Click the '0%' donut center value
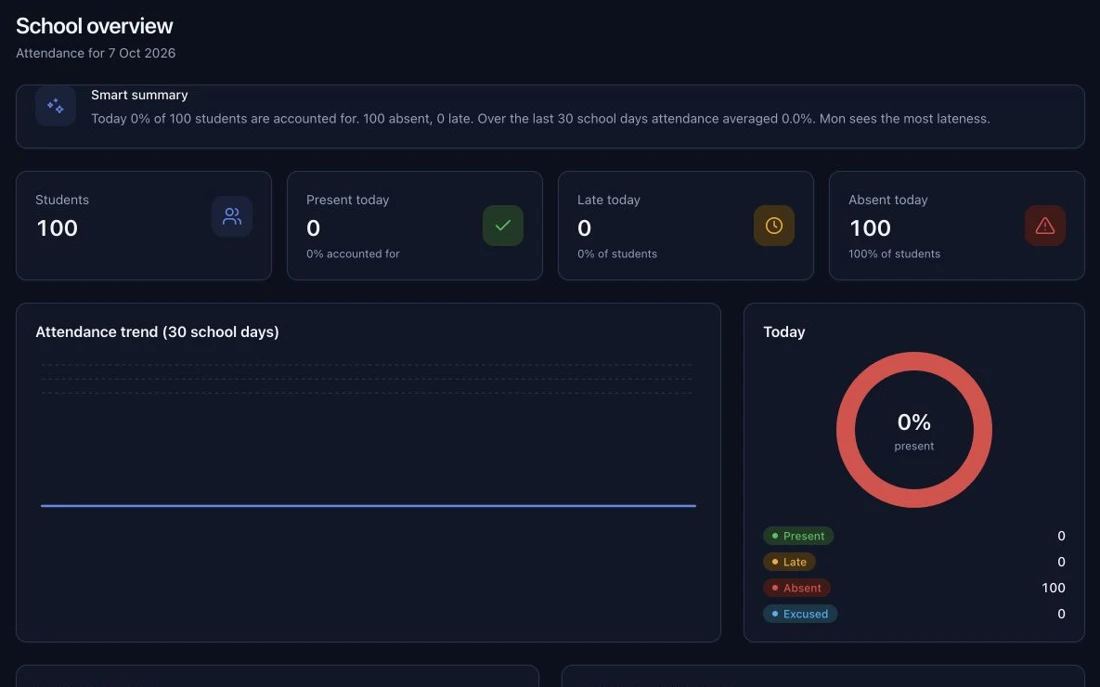 click(914, 422)
